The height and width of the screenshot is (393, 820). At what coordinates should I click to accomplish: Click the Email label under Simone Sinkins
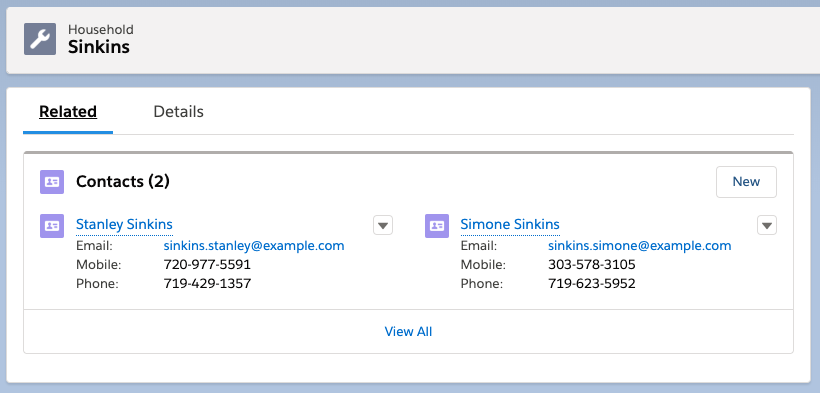point(479,245)
